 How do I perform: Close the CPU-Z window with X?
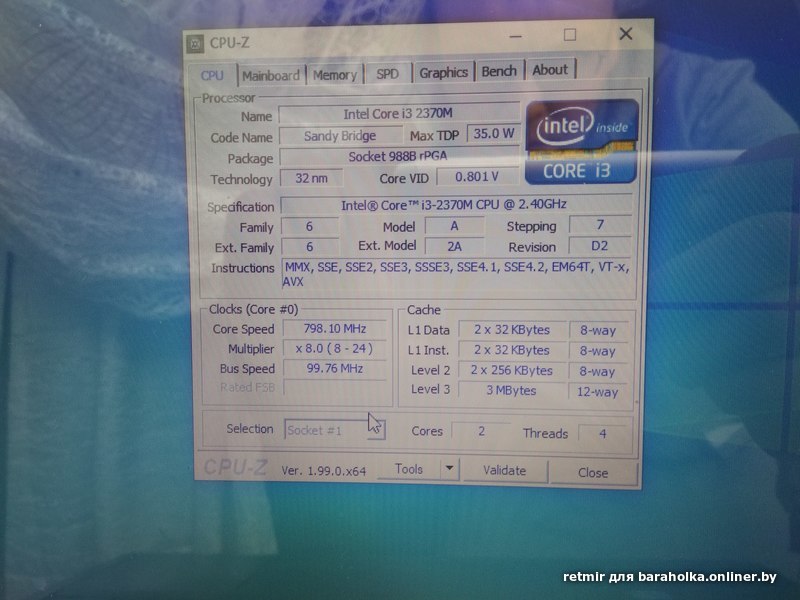[626, 34]
